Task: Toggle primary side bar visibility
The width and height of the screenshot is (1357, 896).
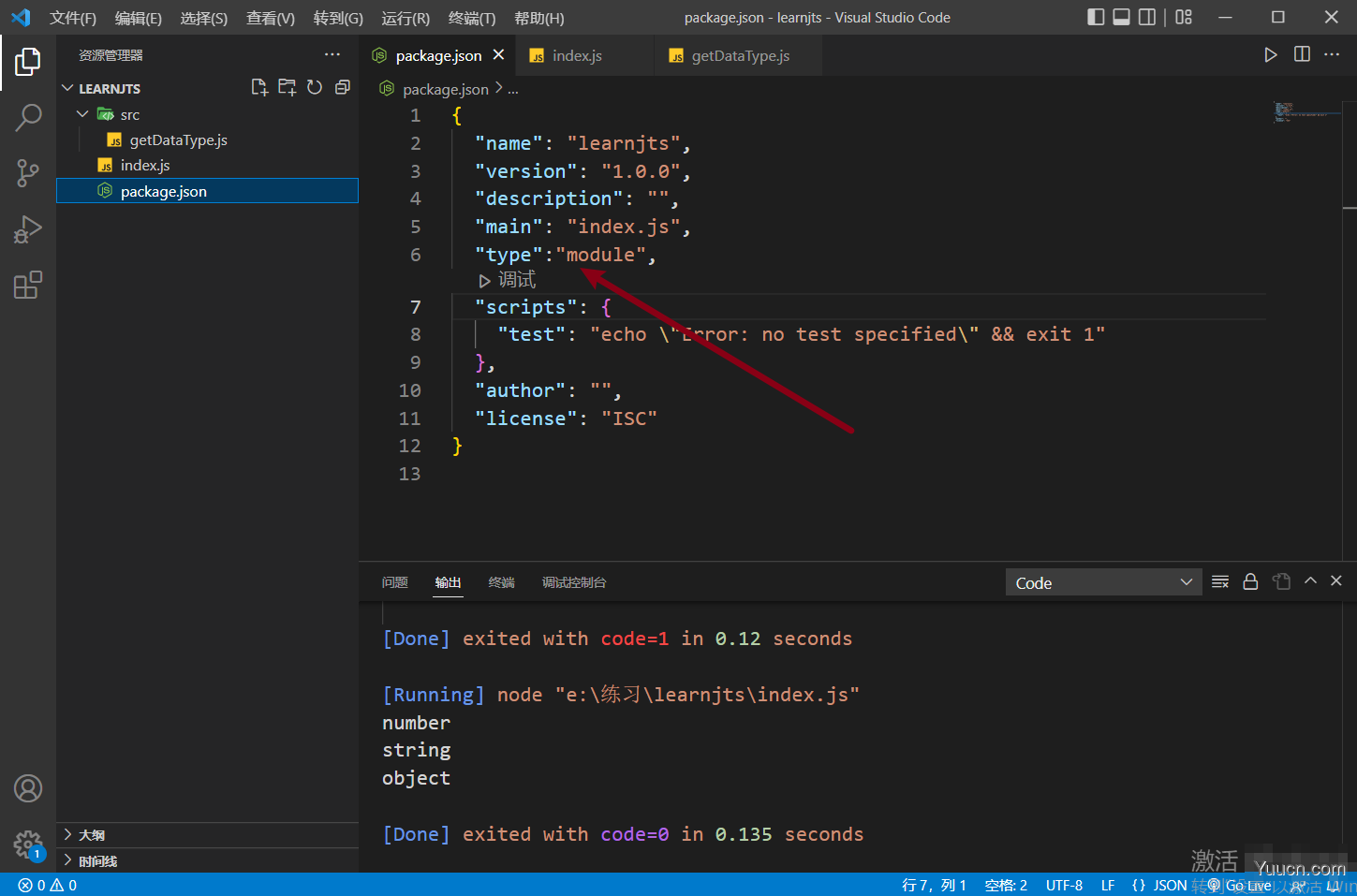Action: (1096, 17)
